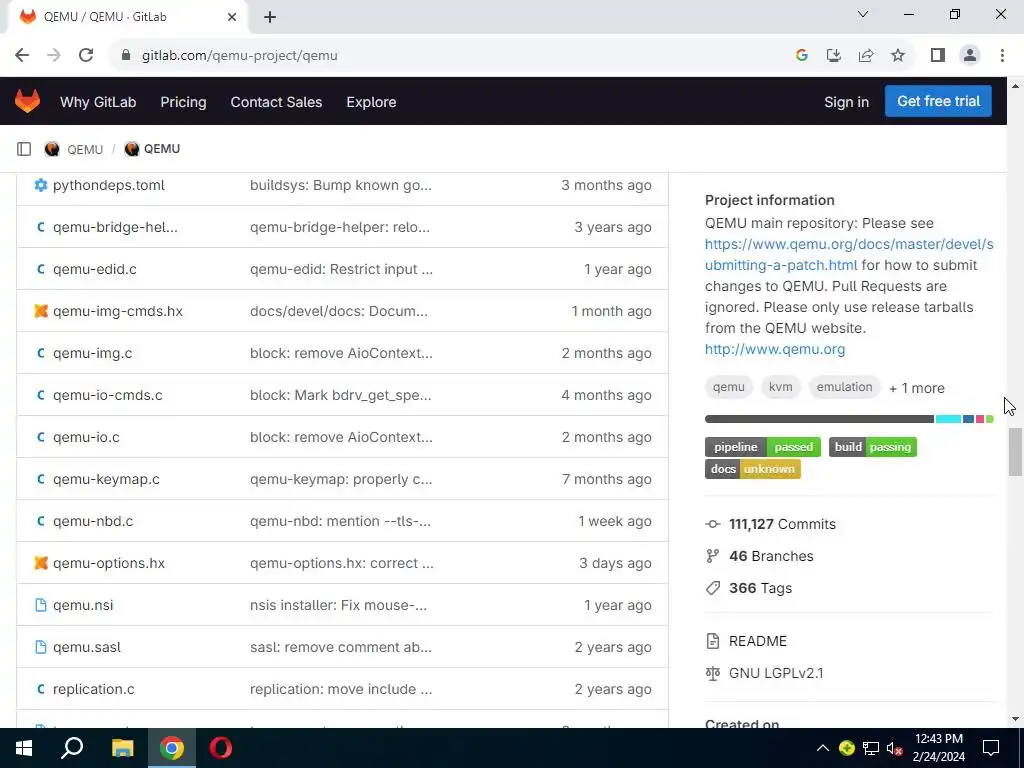
Task: Click the README document icon
Action: click(x=712, y=641)
